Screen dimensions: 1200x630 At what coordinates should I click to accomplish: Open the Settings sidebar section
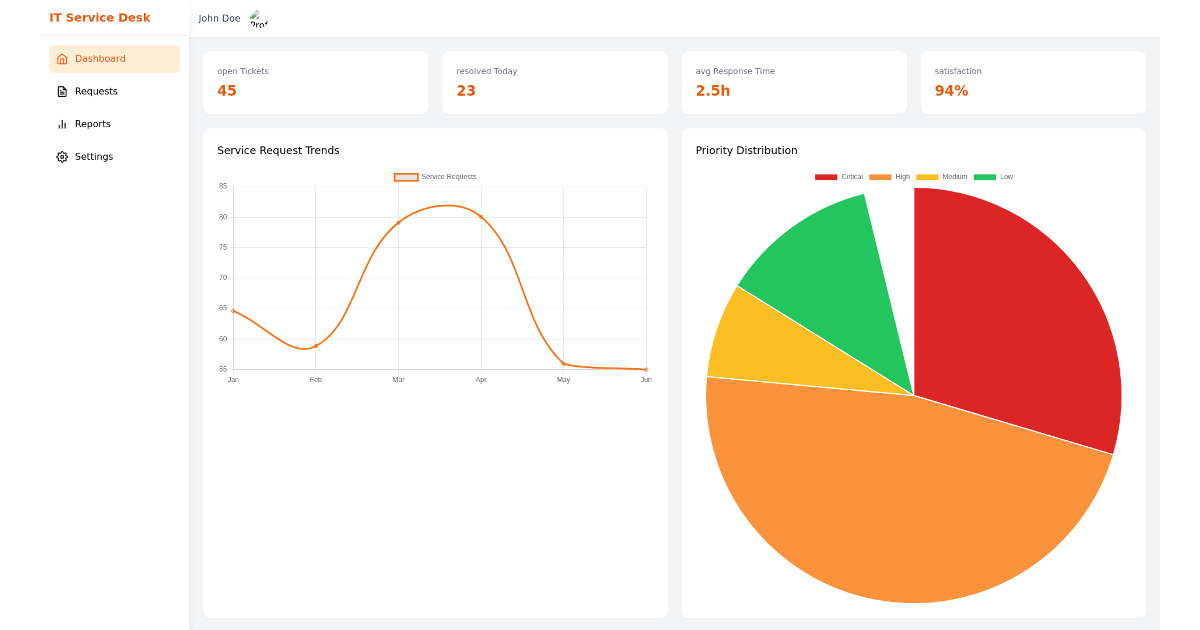[95, 156]
